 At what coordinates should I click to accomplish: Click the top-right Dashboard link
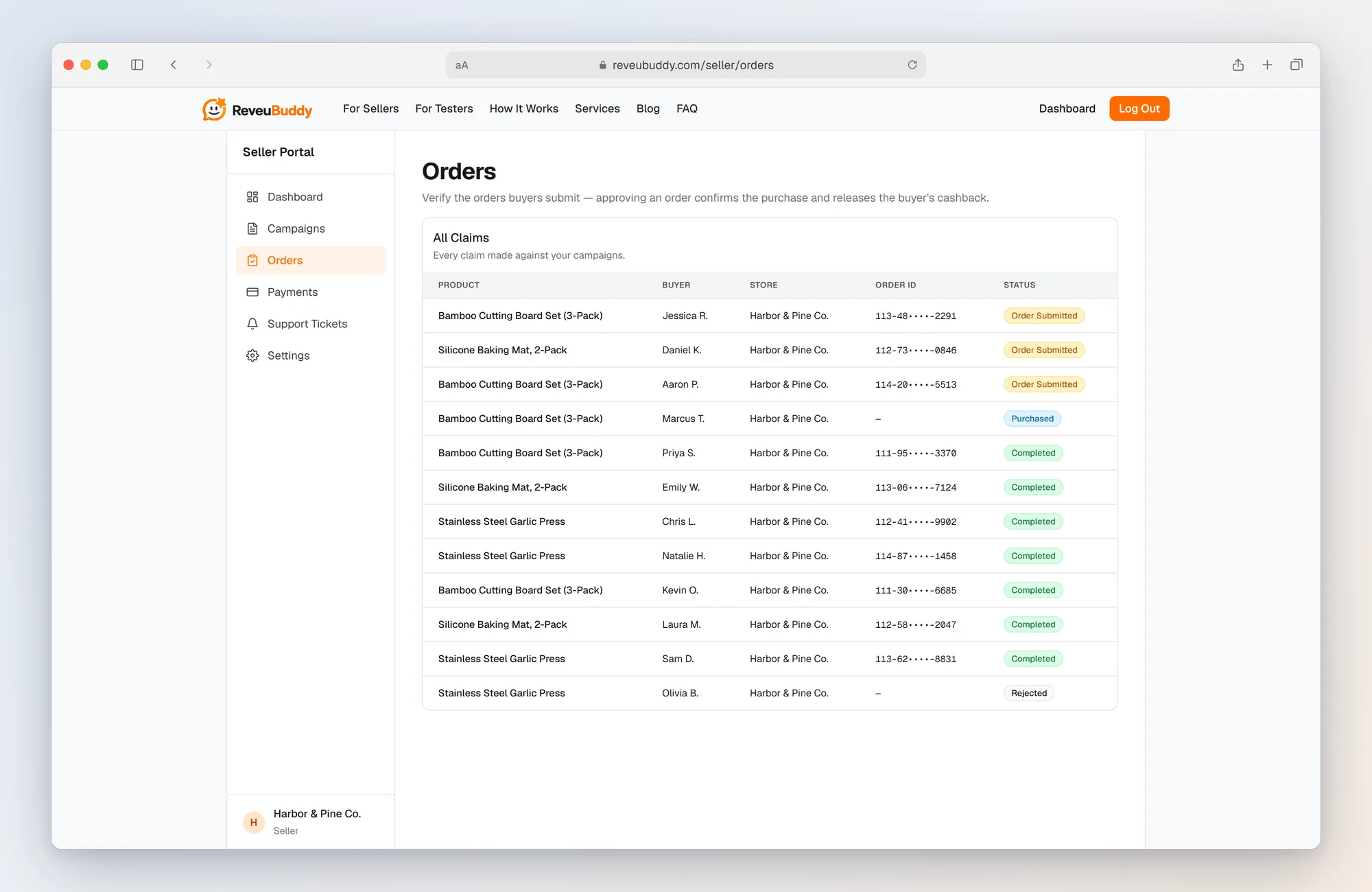(1067, 108)
